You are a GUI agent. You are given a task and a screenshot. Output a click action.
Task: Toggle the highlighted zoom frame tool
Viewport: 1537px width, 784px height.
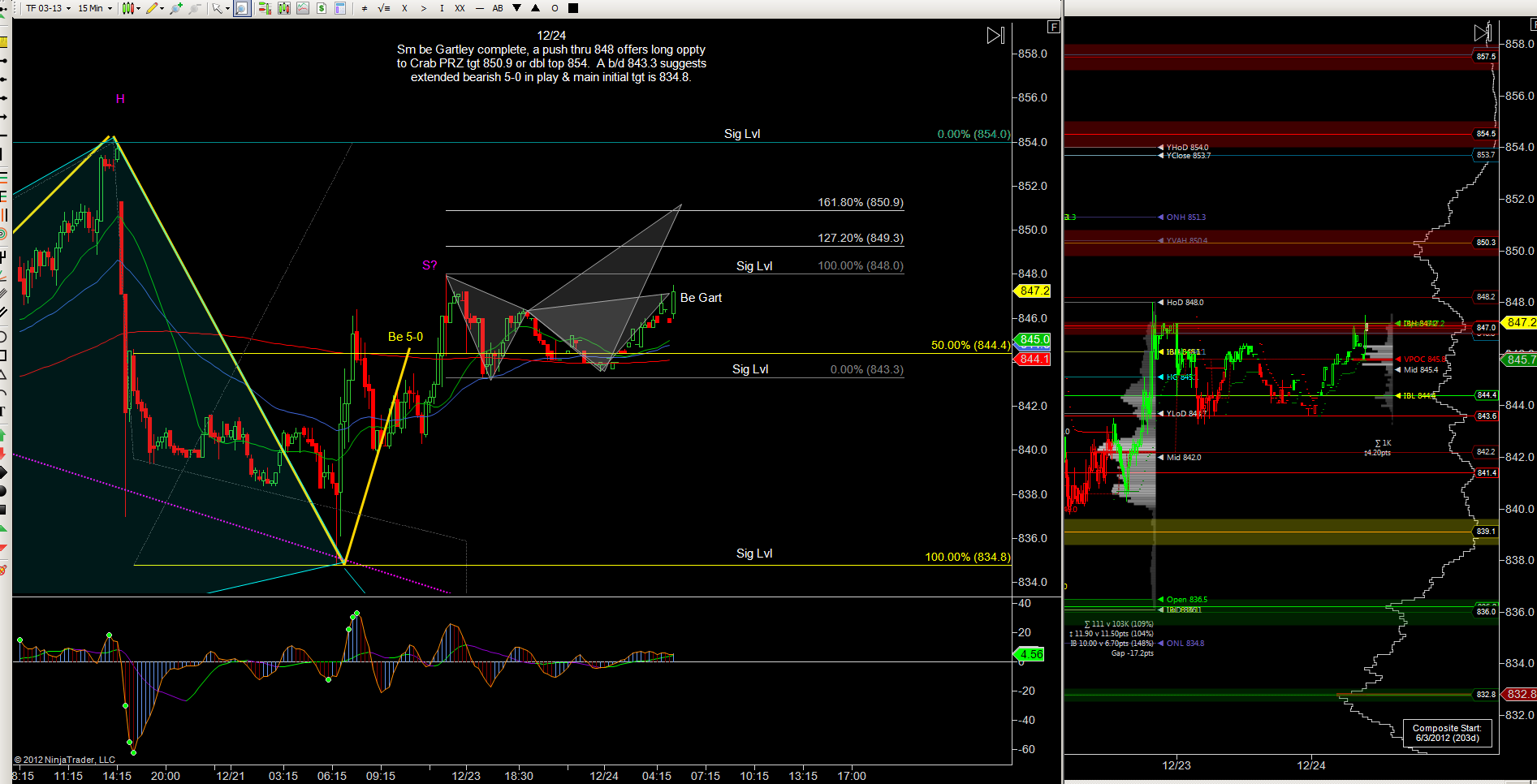[242, 8]
